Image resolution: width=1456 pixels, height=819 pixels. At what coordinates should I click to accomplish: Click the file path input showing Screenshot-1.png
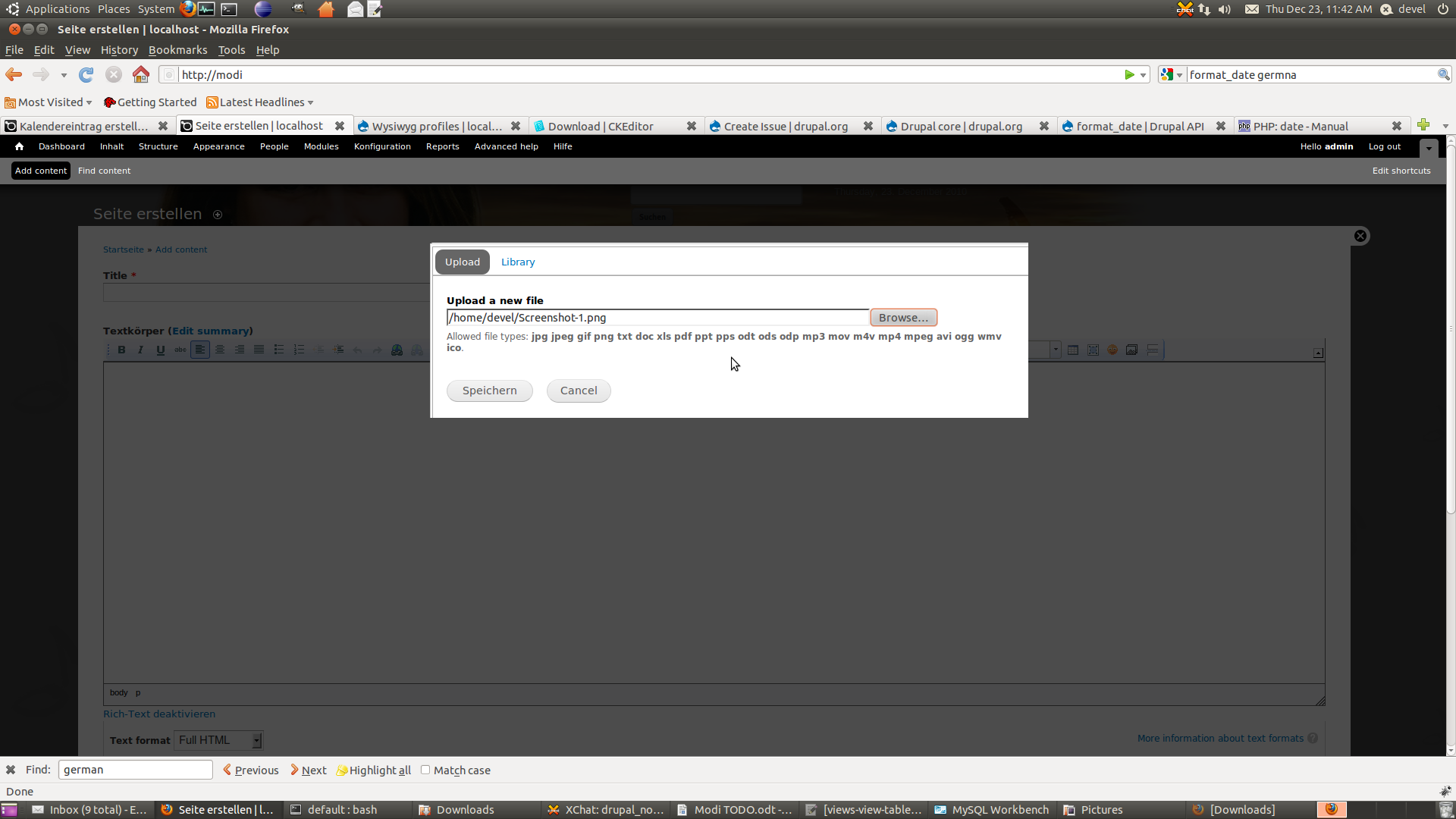point(657,317)
